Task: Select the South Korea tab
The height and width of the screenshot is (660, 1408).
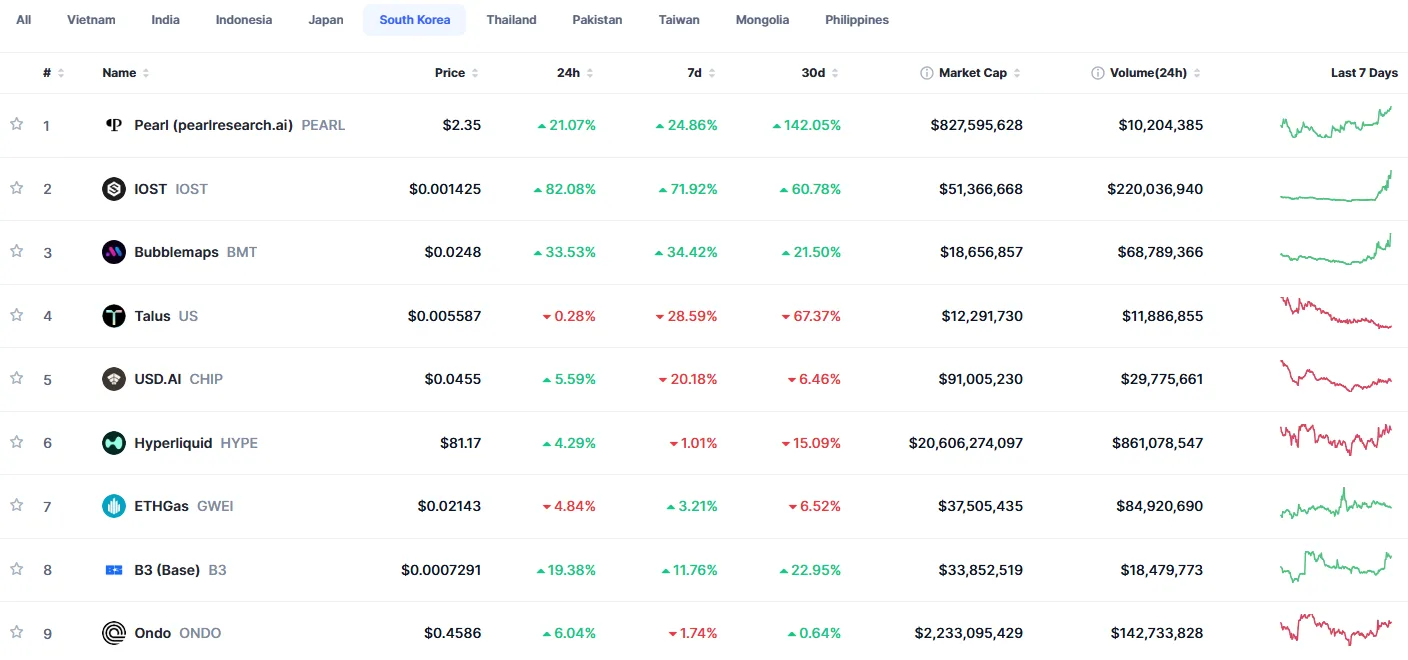Action: (x=415, y=20)
